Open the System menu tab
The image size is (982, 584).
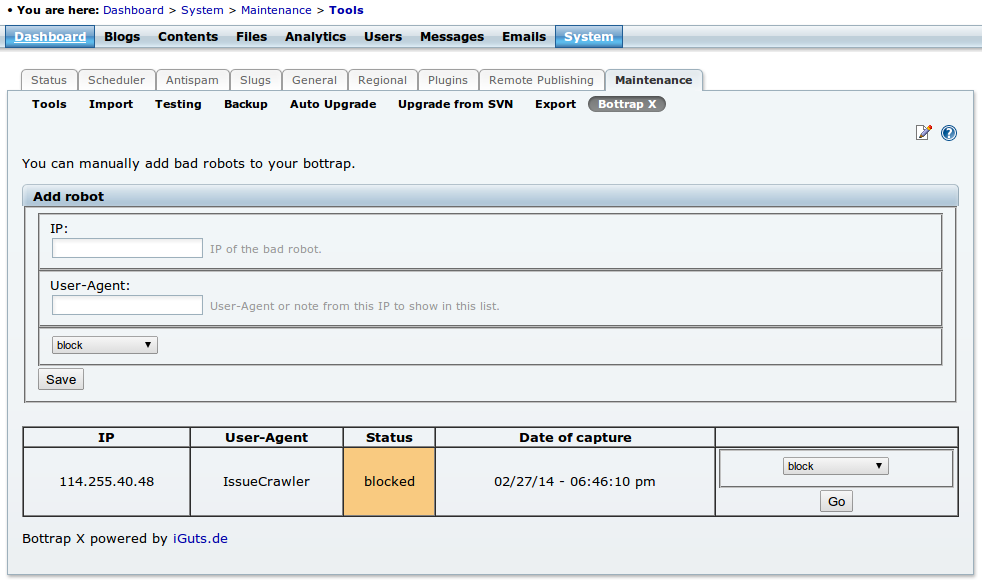[x=589, y=37]
